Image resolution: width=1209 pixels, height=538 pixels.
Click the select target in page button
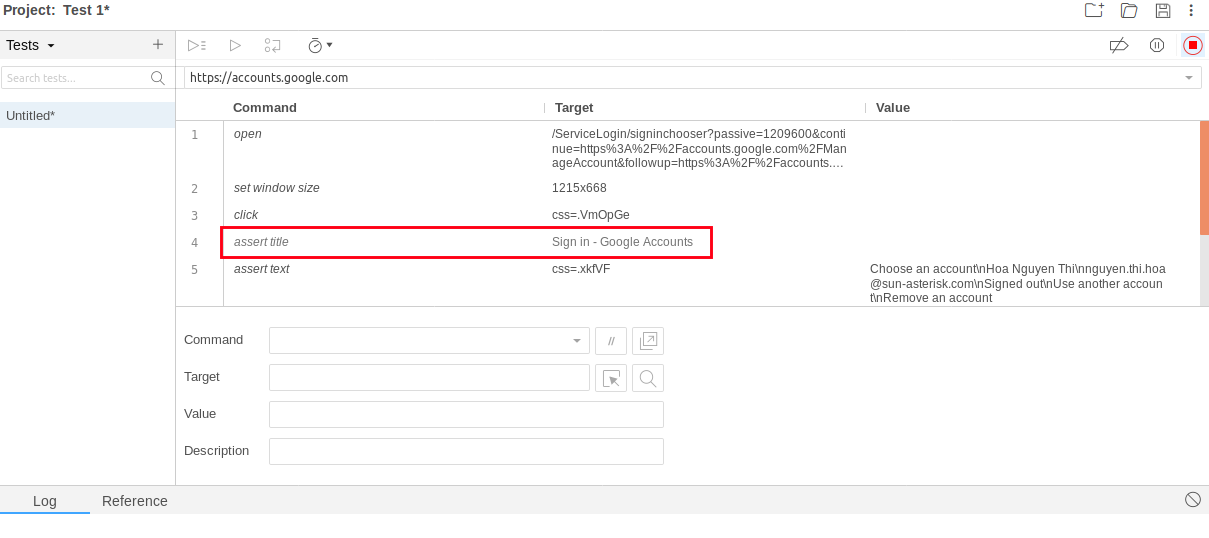(x=611, y=378)
